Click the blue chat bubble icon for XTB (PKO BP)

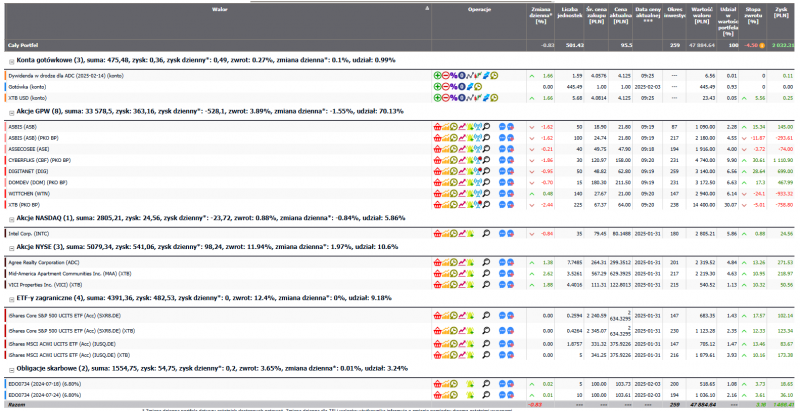(504, 204)
